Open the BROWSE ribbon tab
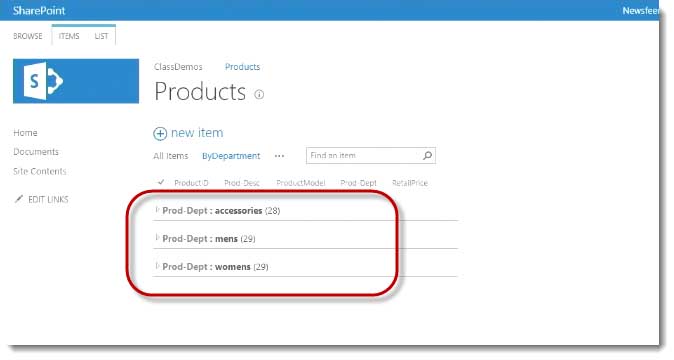The height and width of the screenshot is (360, 674). pos(28,36)
